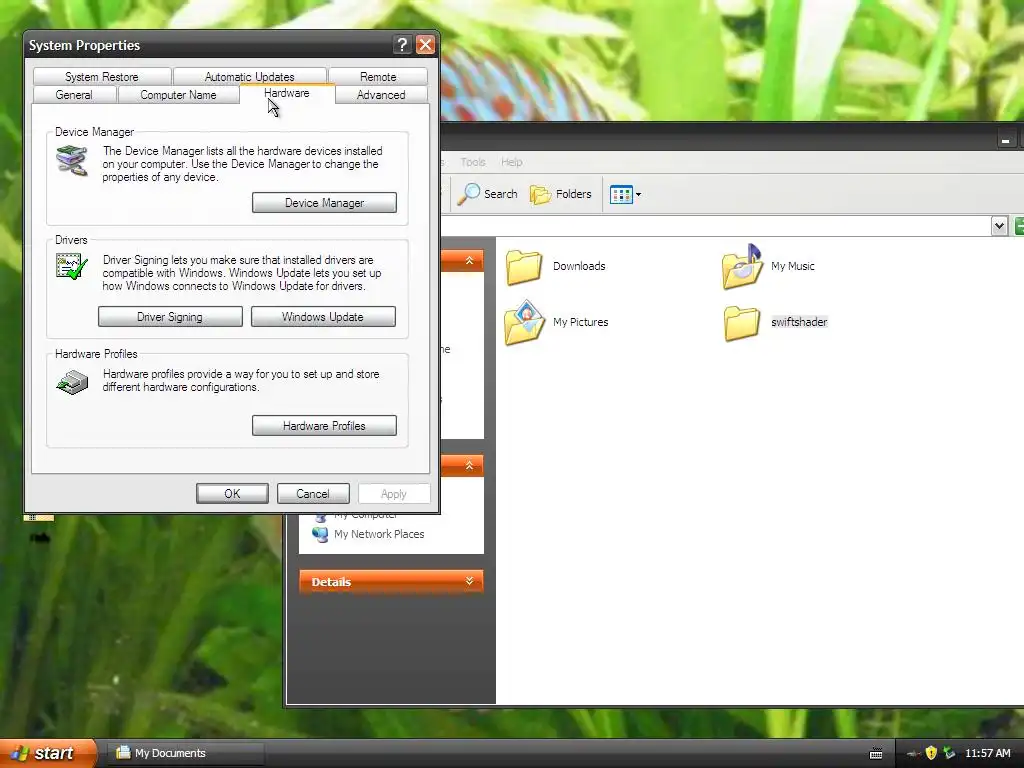Click the My Network Places icon
Screen dimensions: 1024x768
pos(320,534)
